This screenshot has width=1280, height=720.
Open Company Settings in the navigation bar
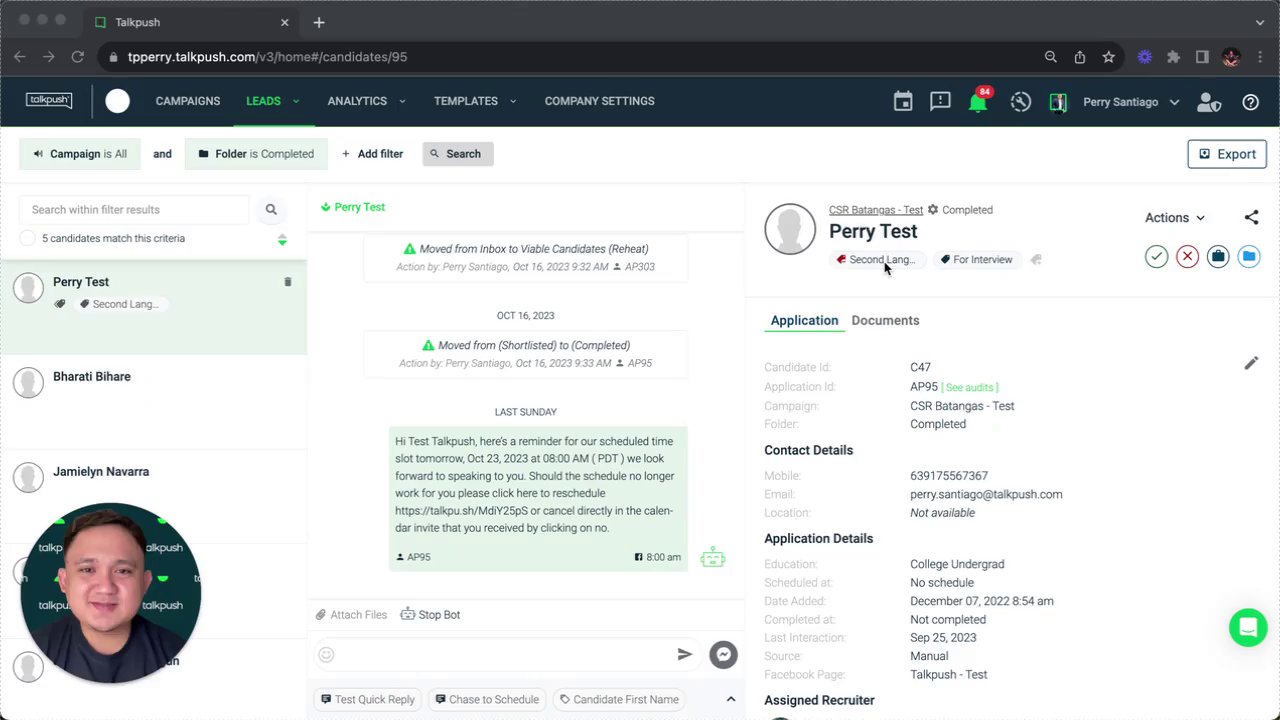click(x=599, y=101)
